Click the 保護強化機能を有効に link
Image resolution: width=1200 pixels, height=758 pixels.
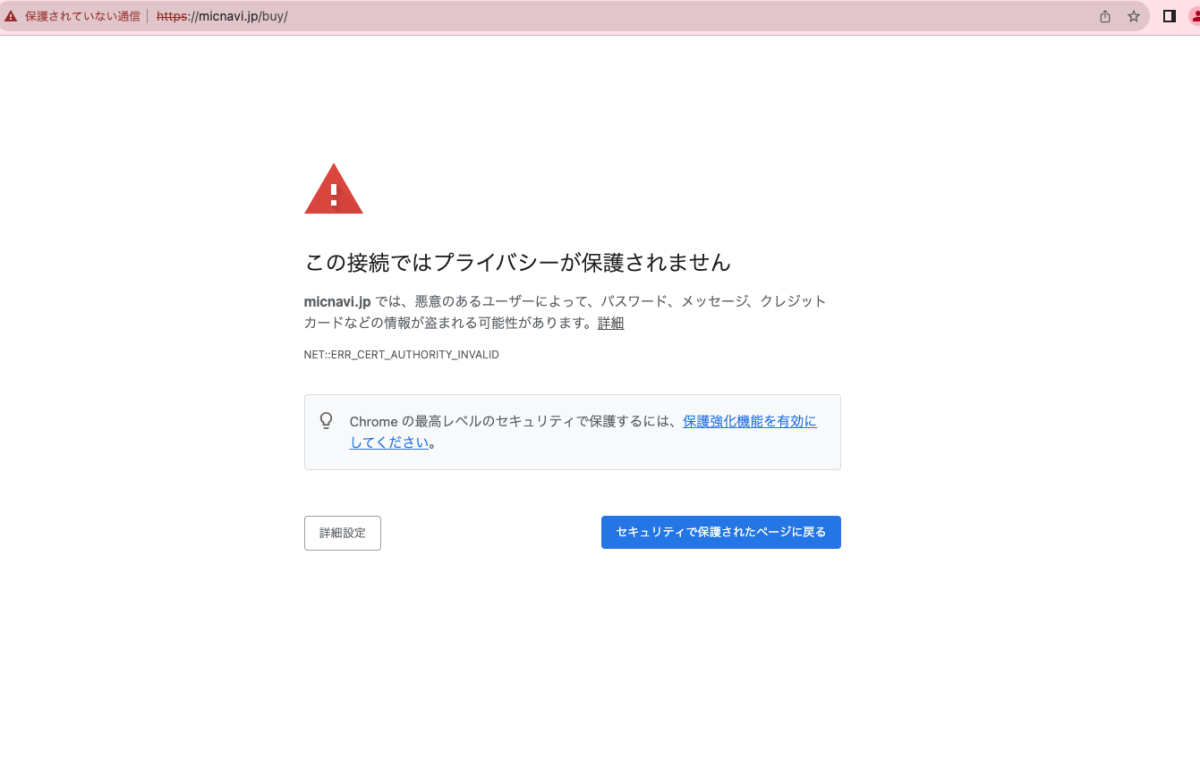click(749, 422)
